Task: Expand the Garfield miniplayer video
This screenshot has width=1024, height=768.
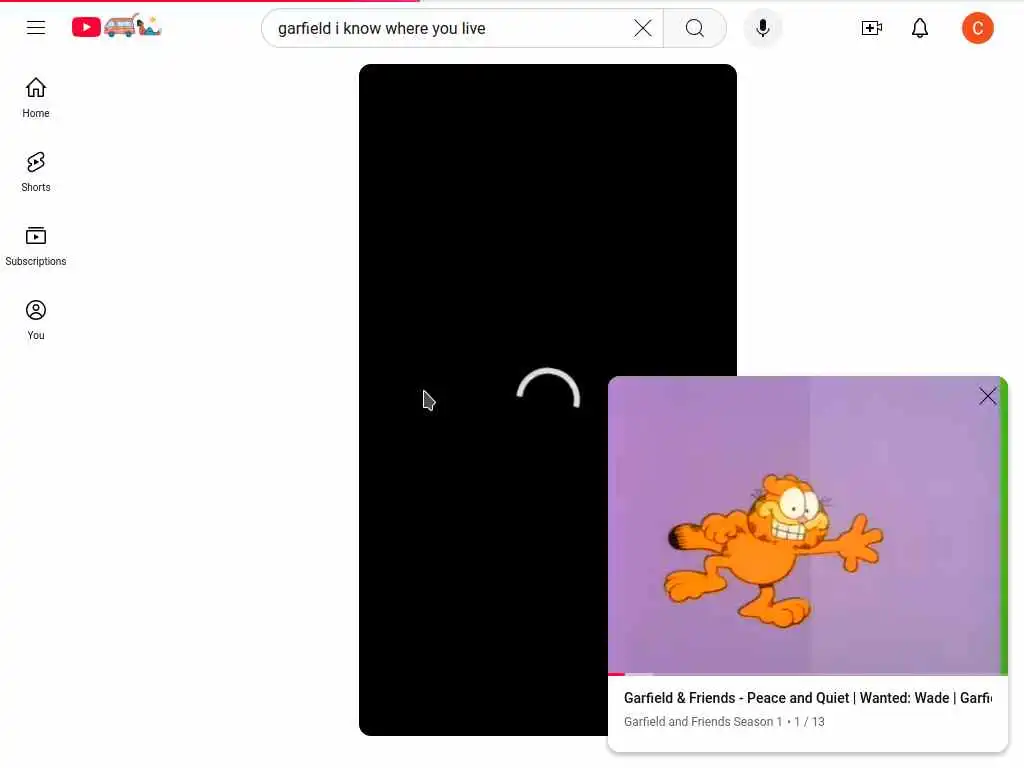Action: 807,524
